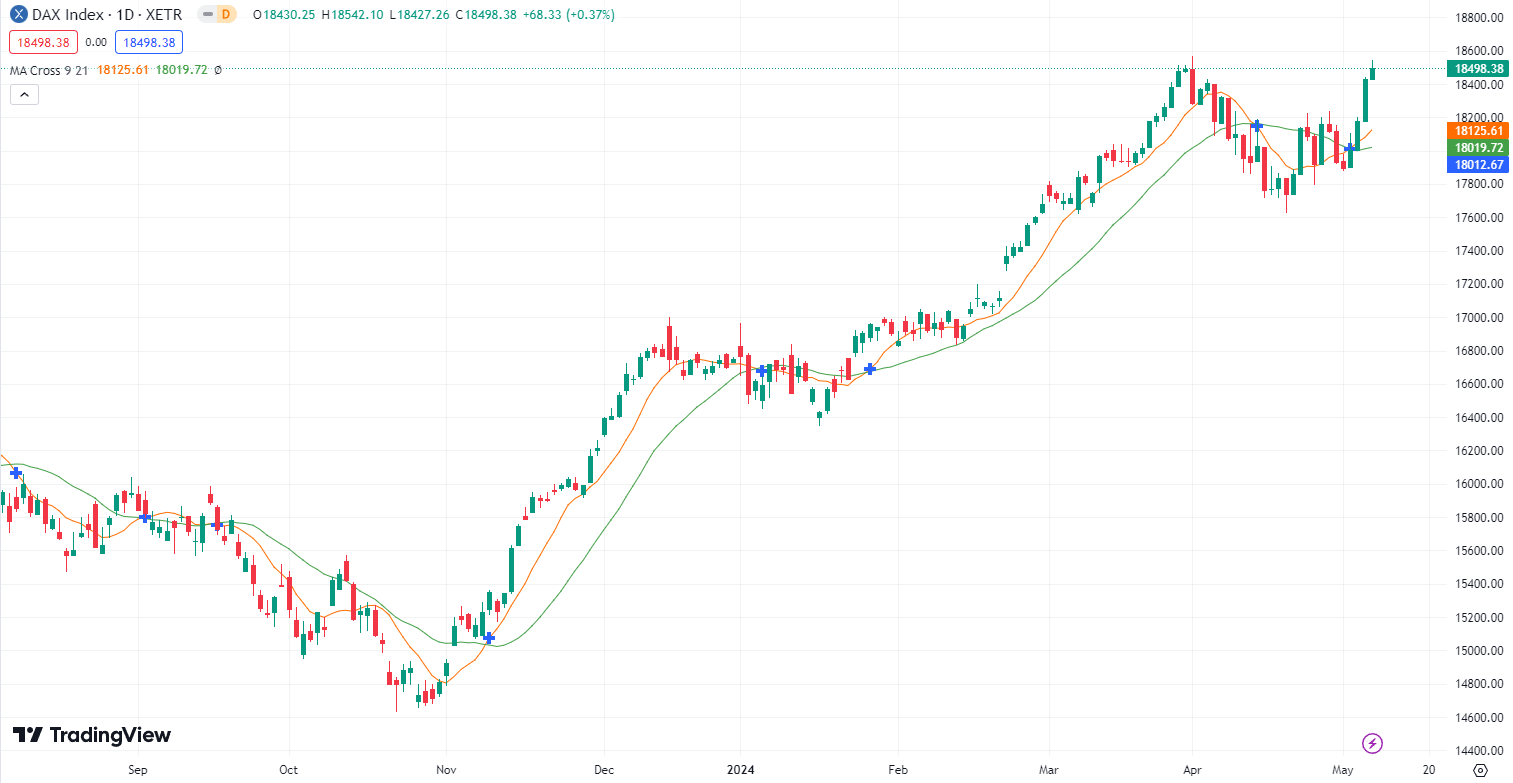Viewport: 1513px width, 783px height.
Task: Click green last-price label 18498.38 on axis
Action: point(1477,68)
